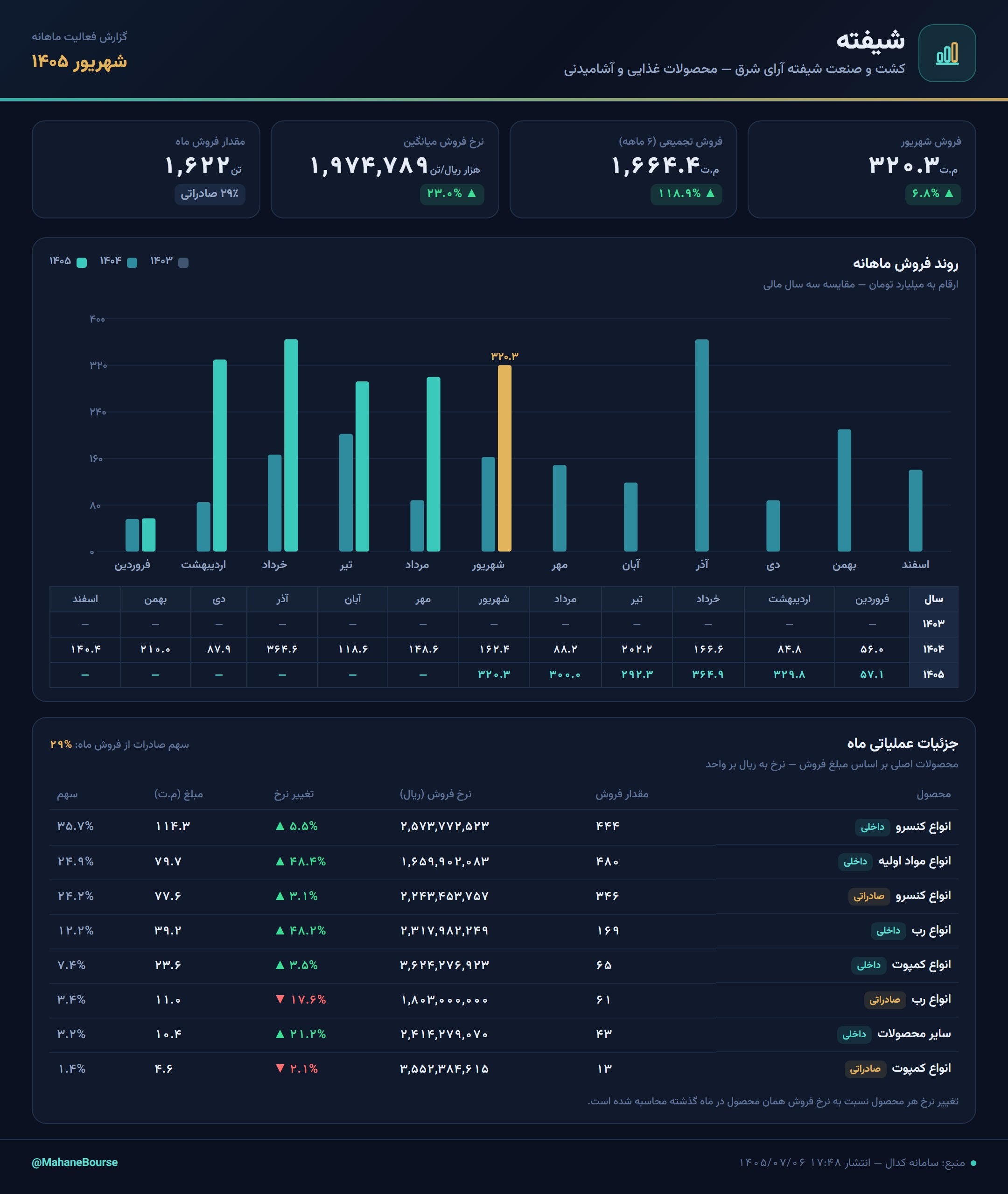Click the ۱,۹۷۴,۷۸۹ average rate value
This screenshot has width=1008, height=1194.
369,165
